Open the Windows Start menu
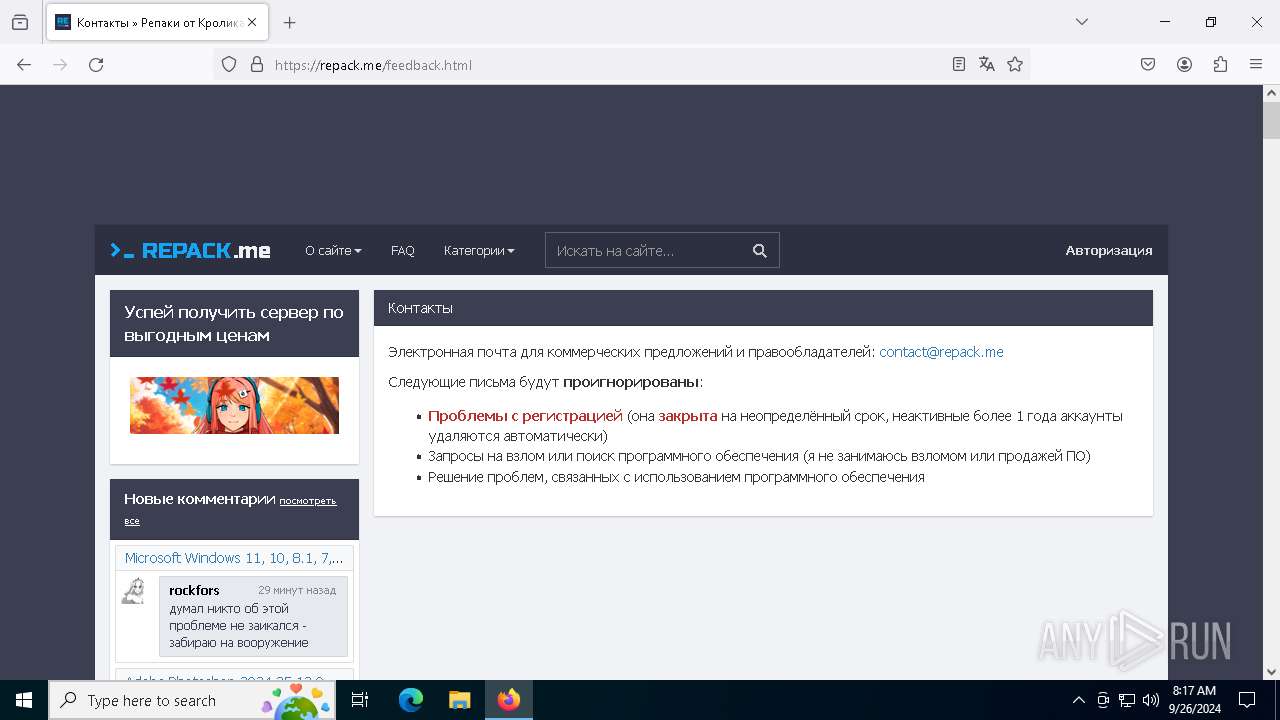 24,700
